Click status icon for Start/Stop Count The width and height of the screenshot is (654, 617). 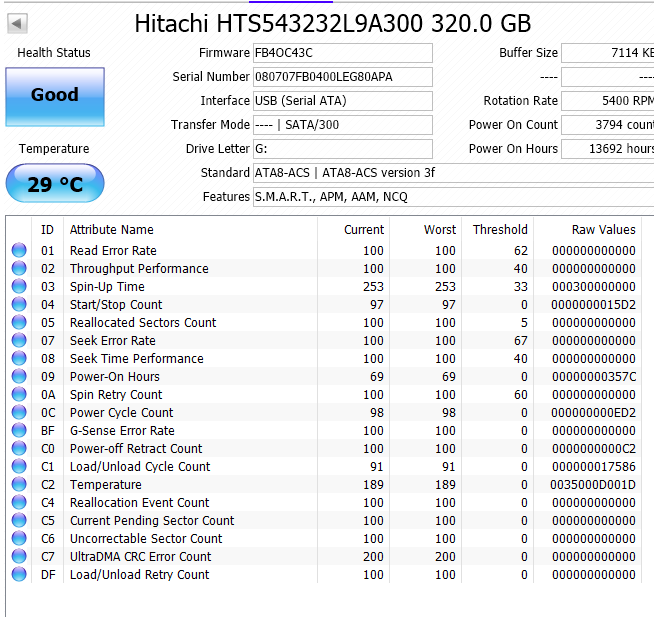pyautogui.click(x=19, y=304)
